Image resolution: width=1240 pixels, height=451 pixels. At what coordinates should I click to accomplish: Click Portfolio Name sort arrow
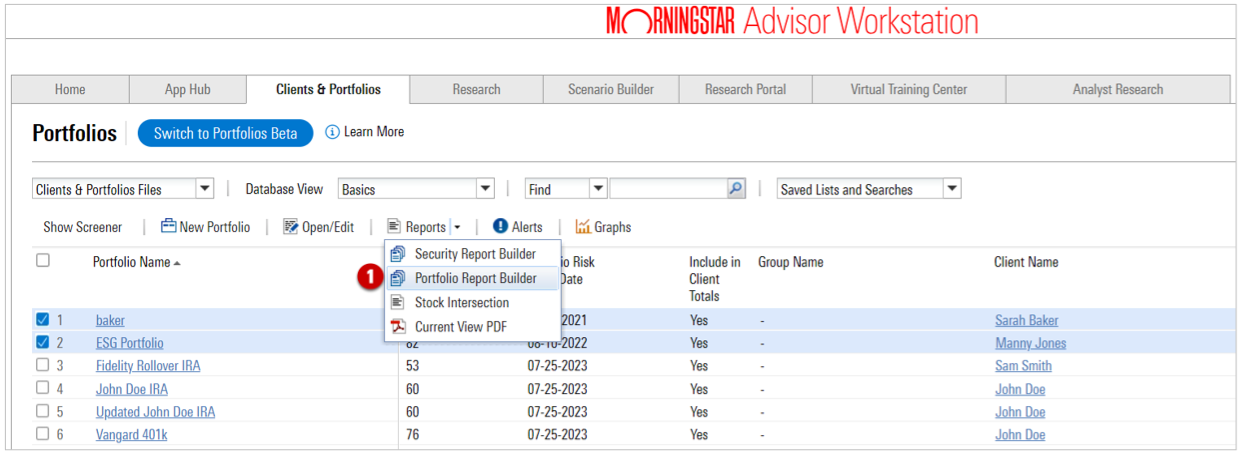[177, 263]
